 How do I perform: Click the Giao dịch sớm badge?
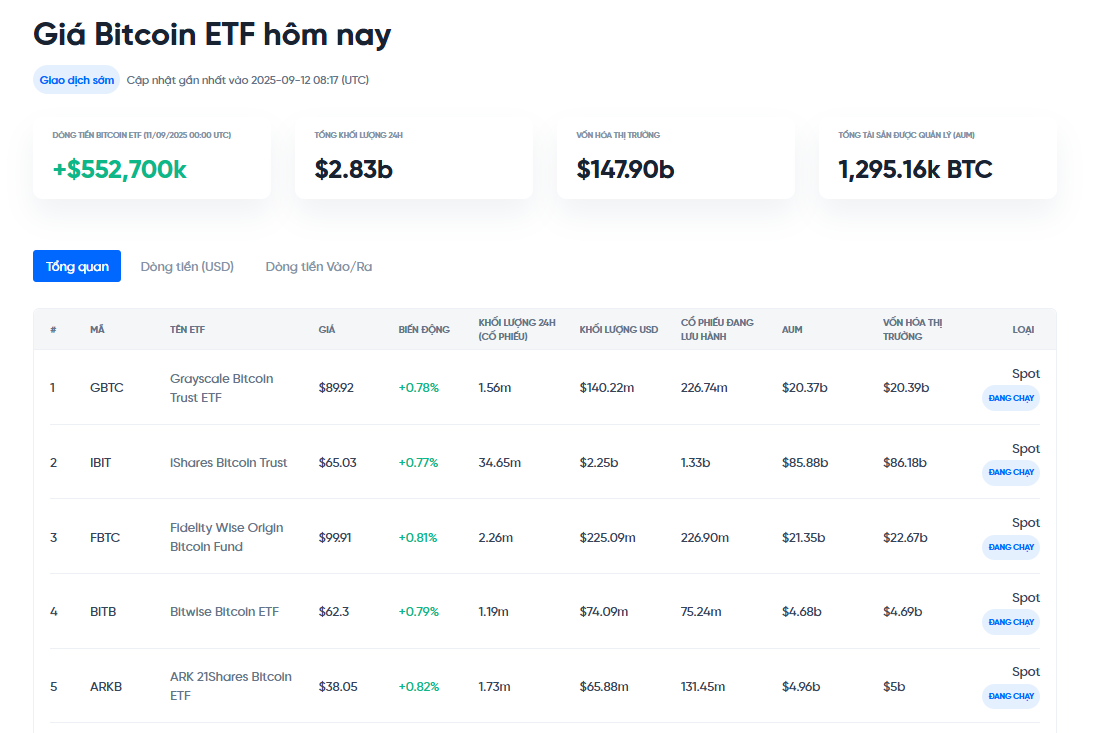[75, 79]
